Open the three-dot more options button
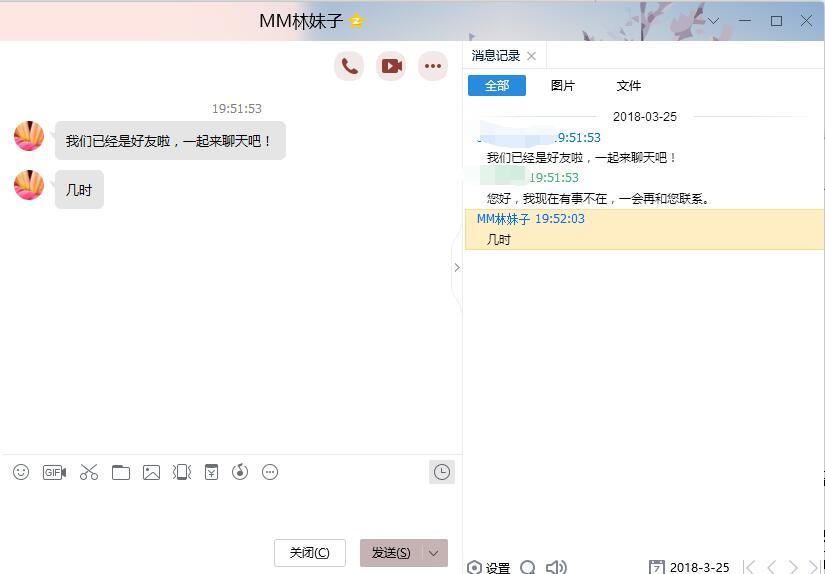The height and width of the screenshot is (574, 825). pos(433,66)
